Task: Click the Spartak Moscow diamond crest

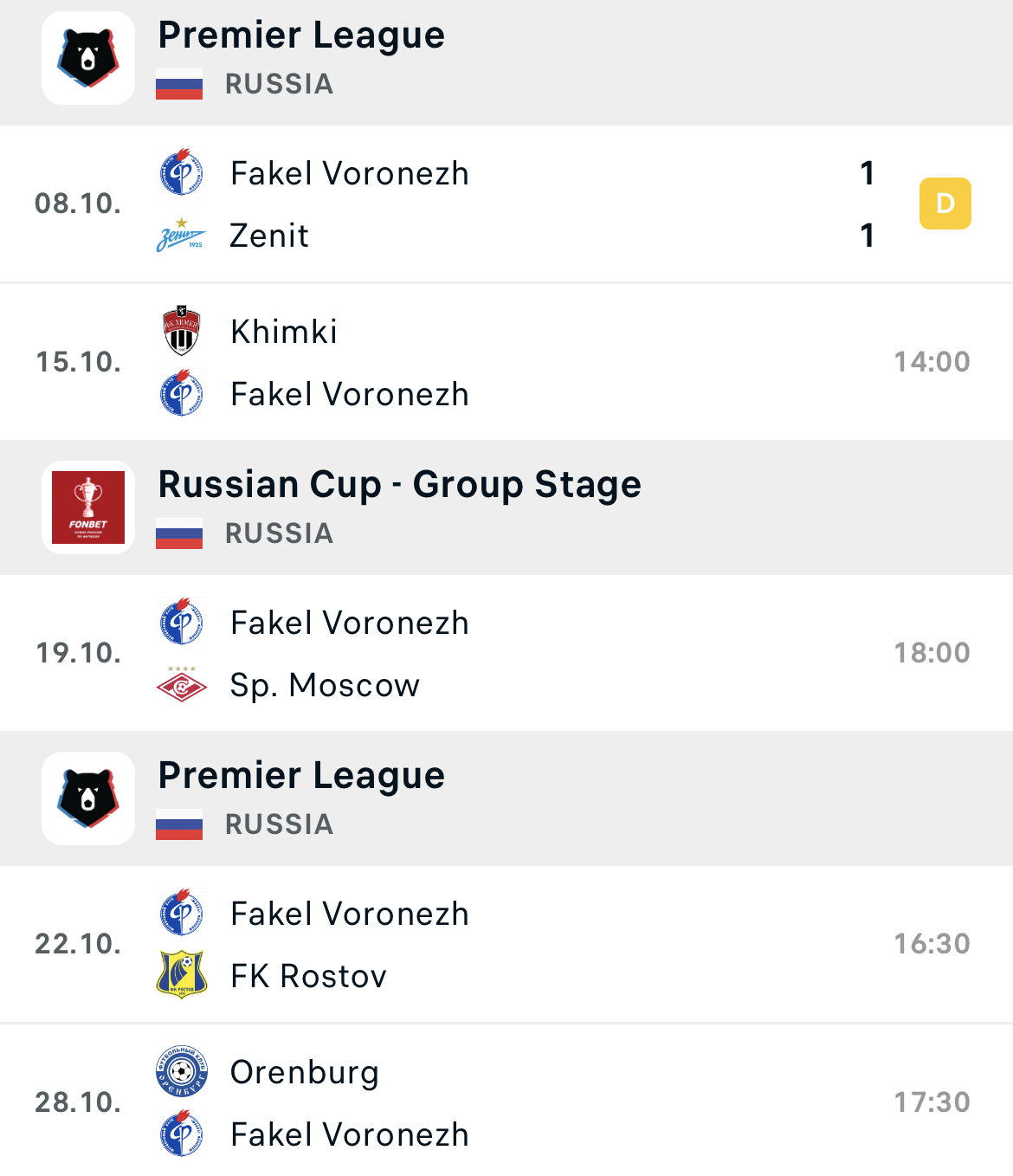Action: click(x=181, y=685)
